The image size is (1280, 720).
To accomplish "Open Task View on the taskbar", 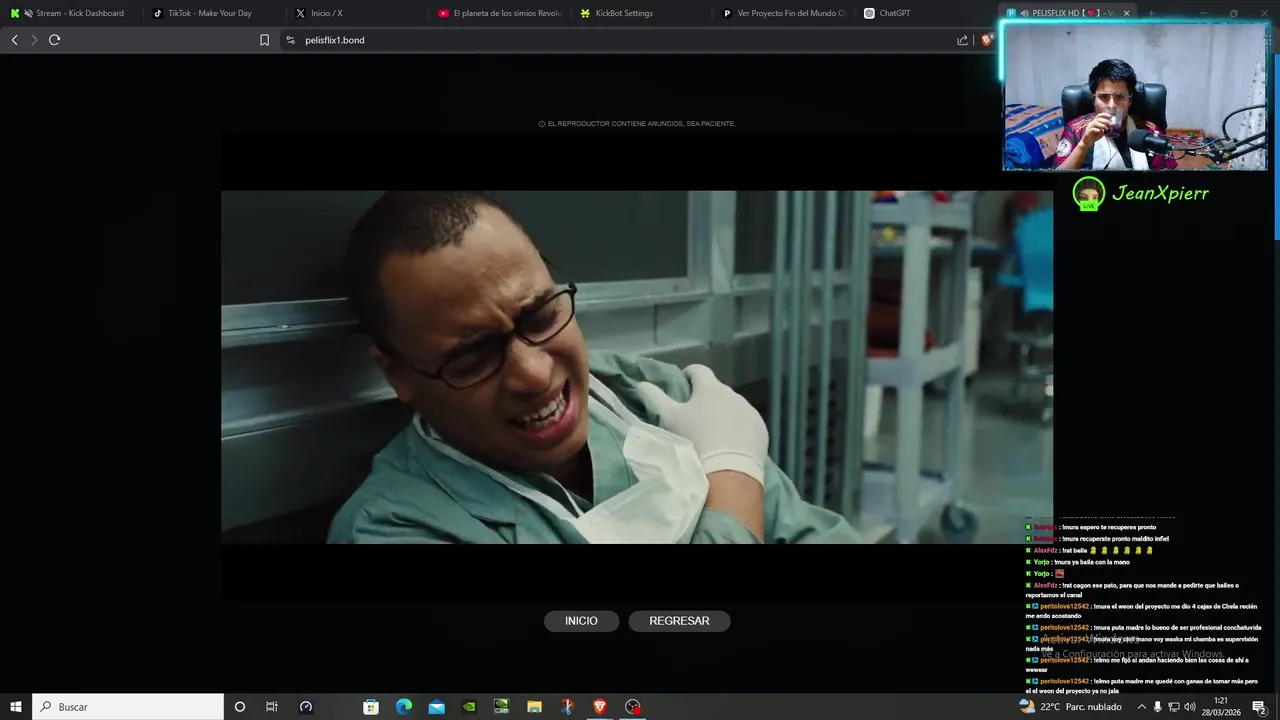I will 272,707.
